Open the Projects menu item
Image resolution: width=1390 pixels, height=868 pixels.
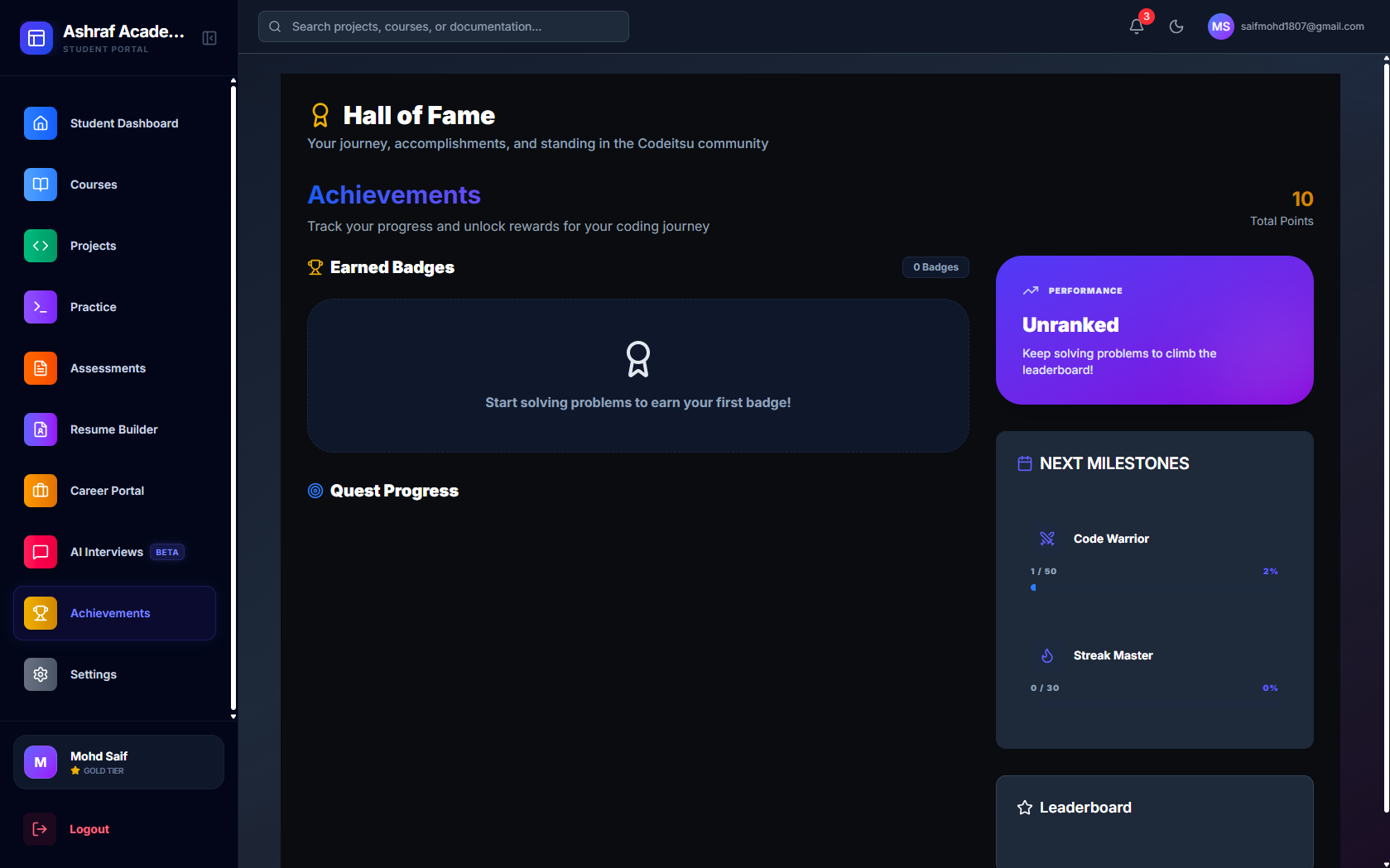click(114, 246)
